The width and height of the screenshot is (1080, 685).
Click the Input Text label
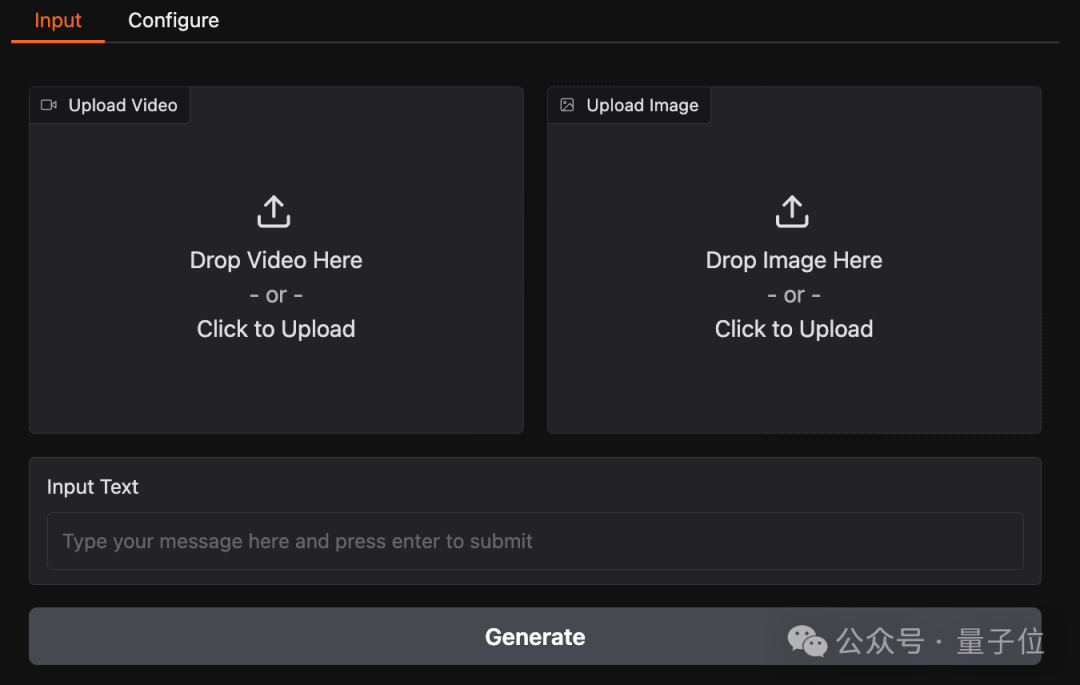[93, 487]
